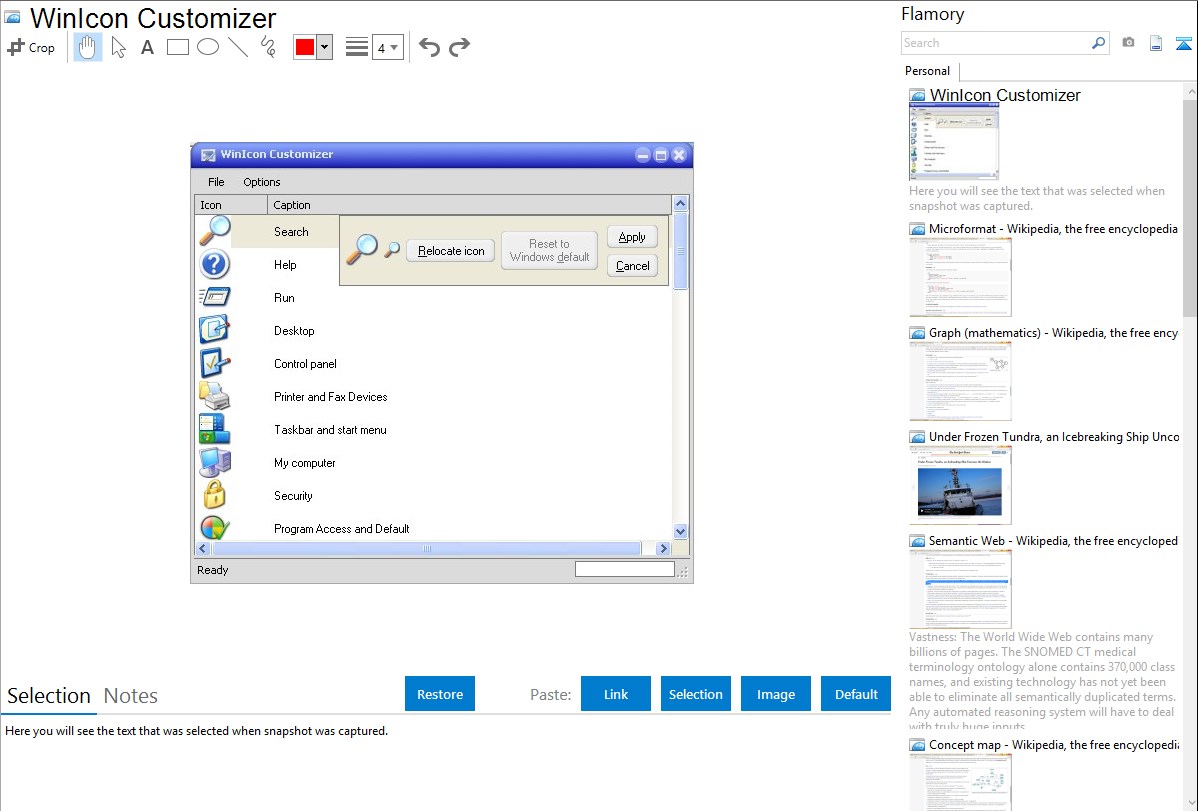Screen dimensions: 1198x811
Task: Click the My computer icon
Action: pos(215,462)
